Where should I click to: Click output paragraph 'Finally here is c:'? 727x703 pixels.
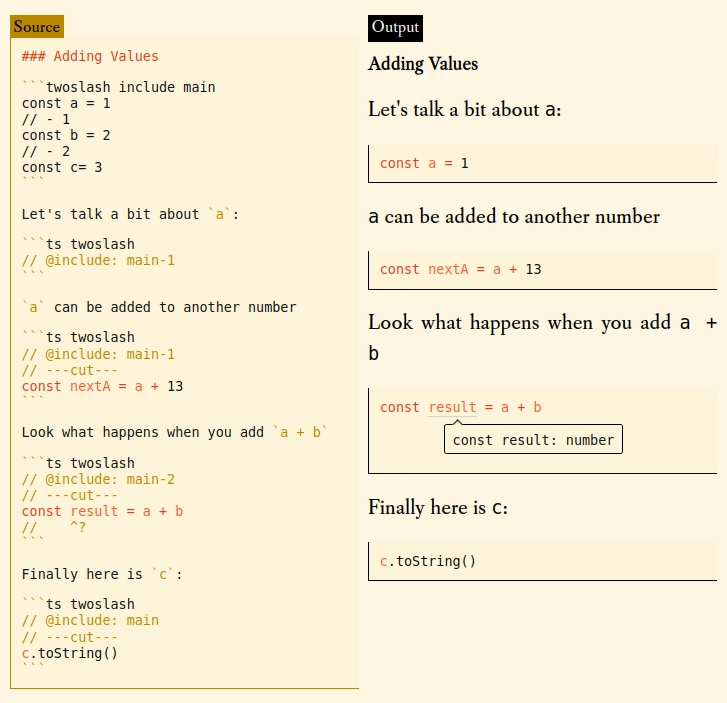click(438, 507)
